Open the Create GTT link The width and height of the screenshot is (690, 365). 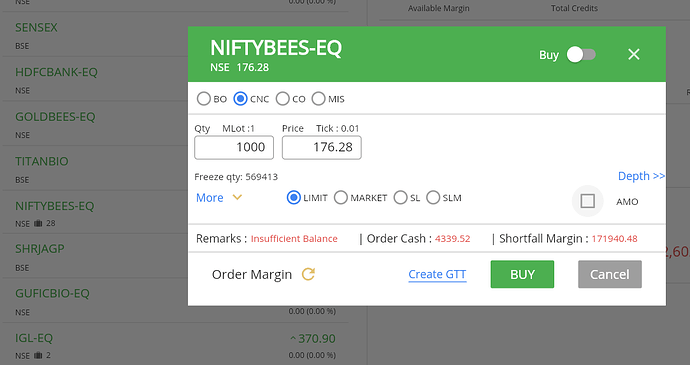437,274
